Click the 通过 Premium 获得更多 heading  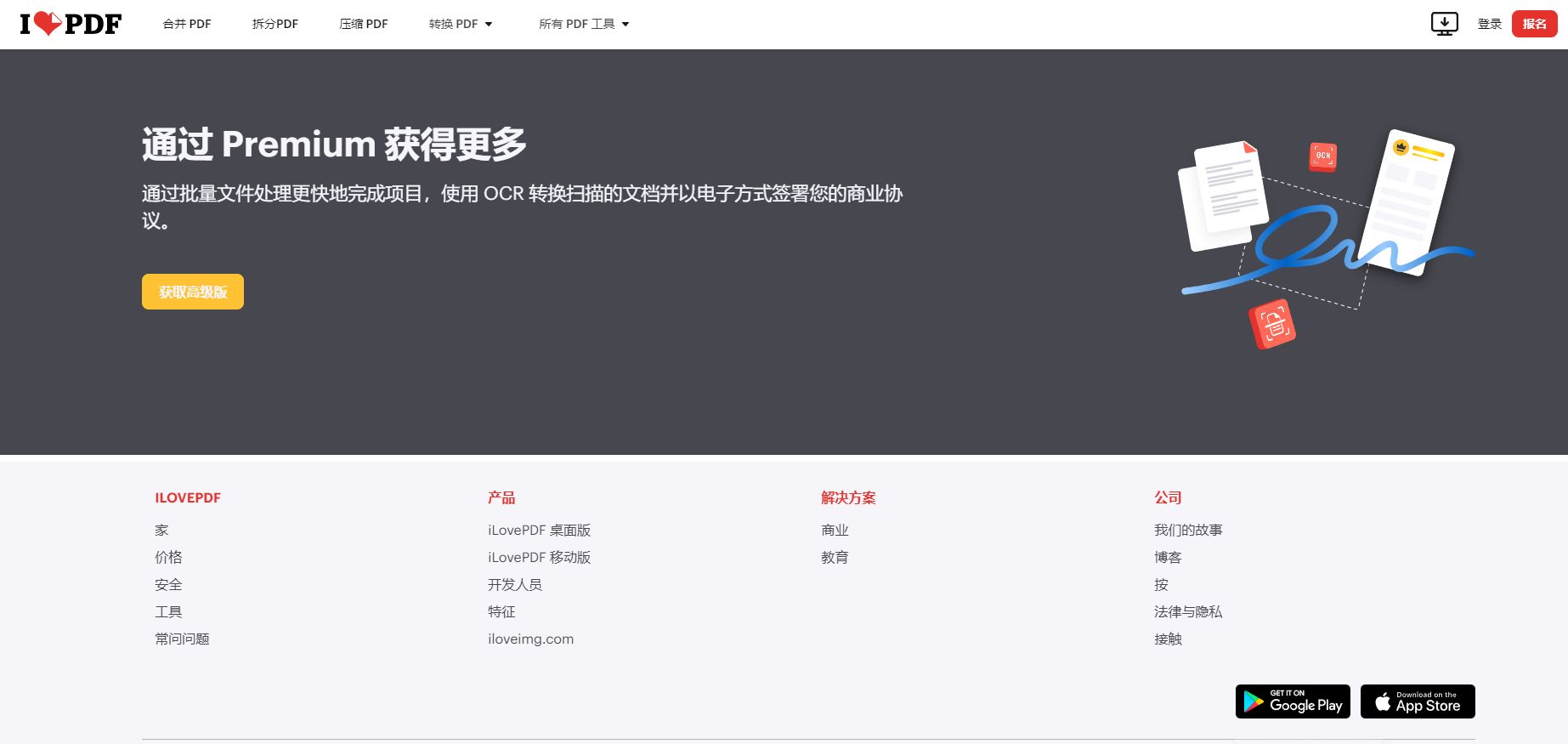[334, 145]
